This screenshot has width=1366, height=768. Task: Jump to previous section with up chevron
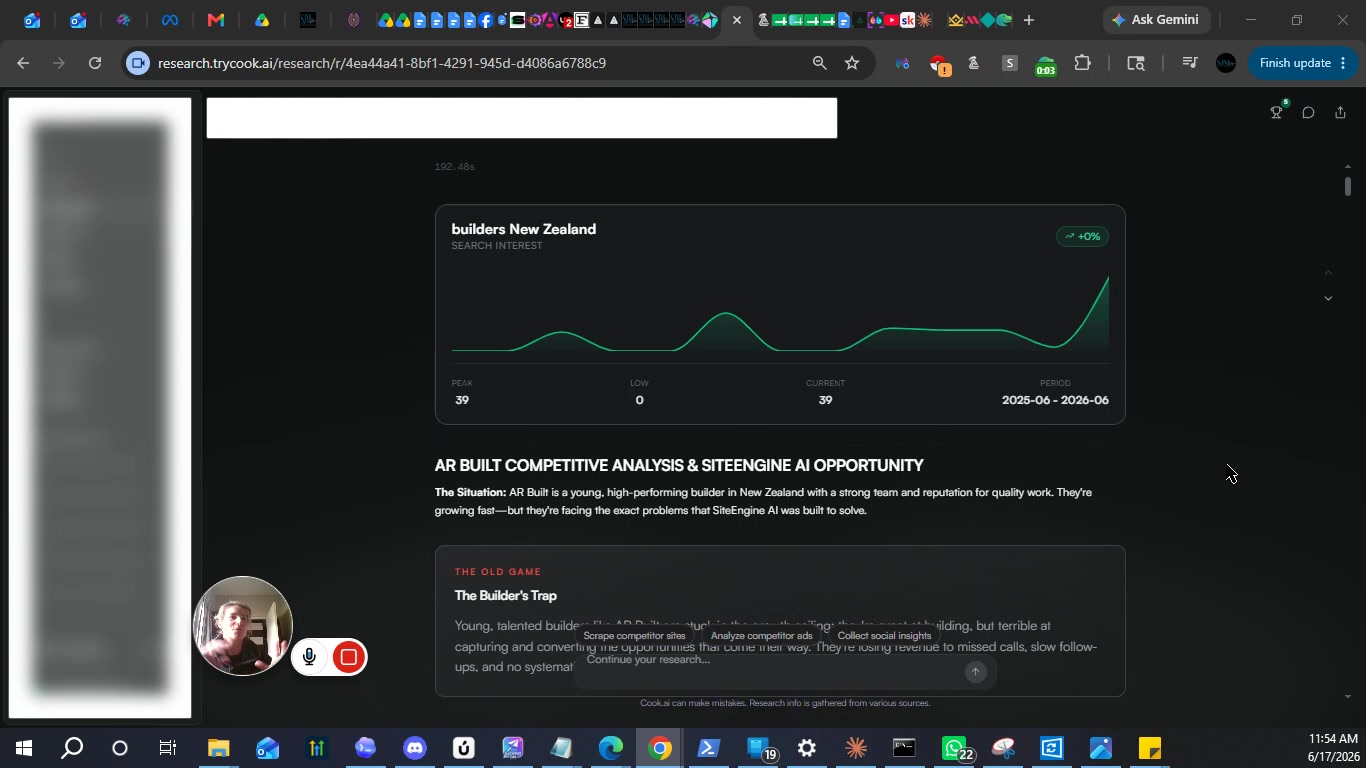(1328, 272)
